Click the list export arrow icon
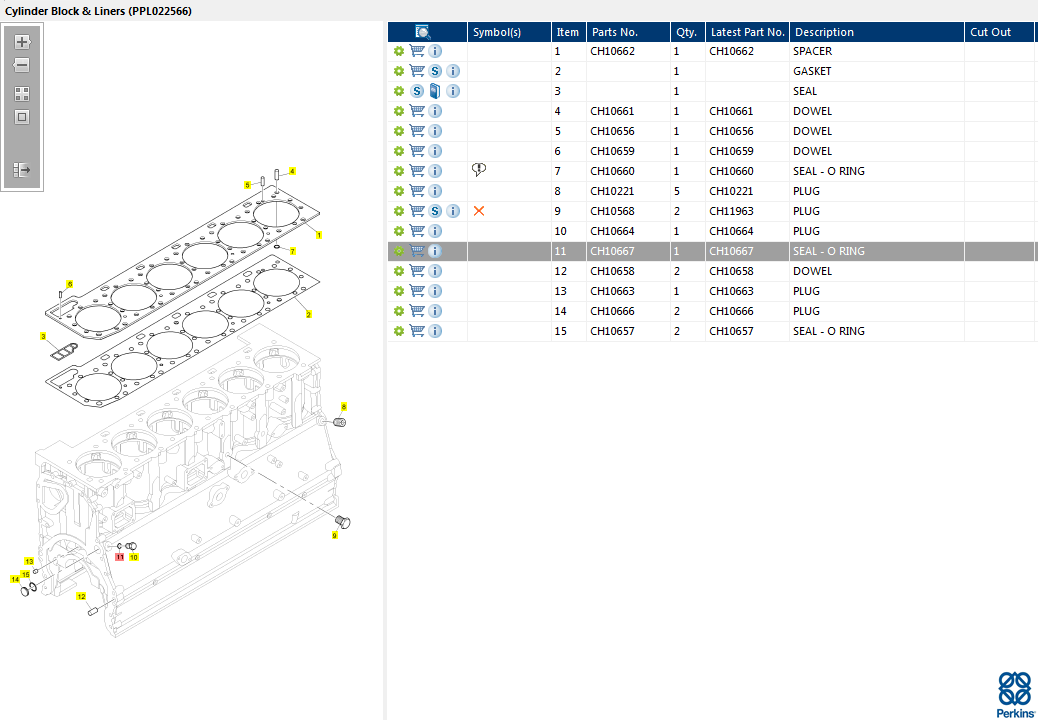This screenshot has height=720, width=1038. [x=22, y=170]
